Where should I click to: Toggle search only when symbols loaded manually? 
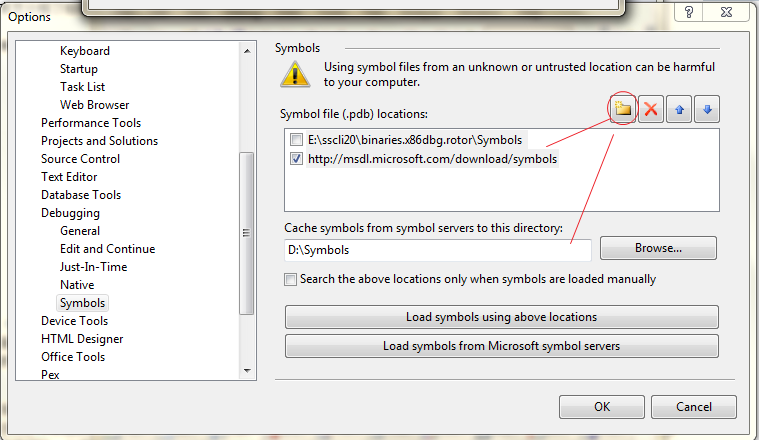click(290, 279)
